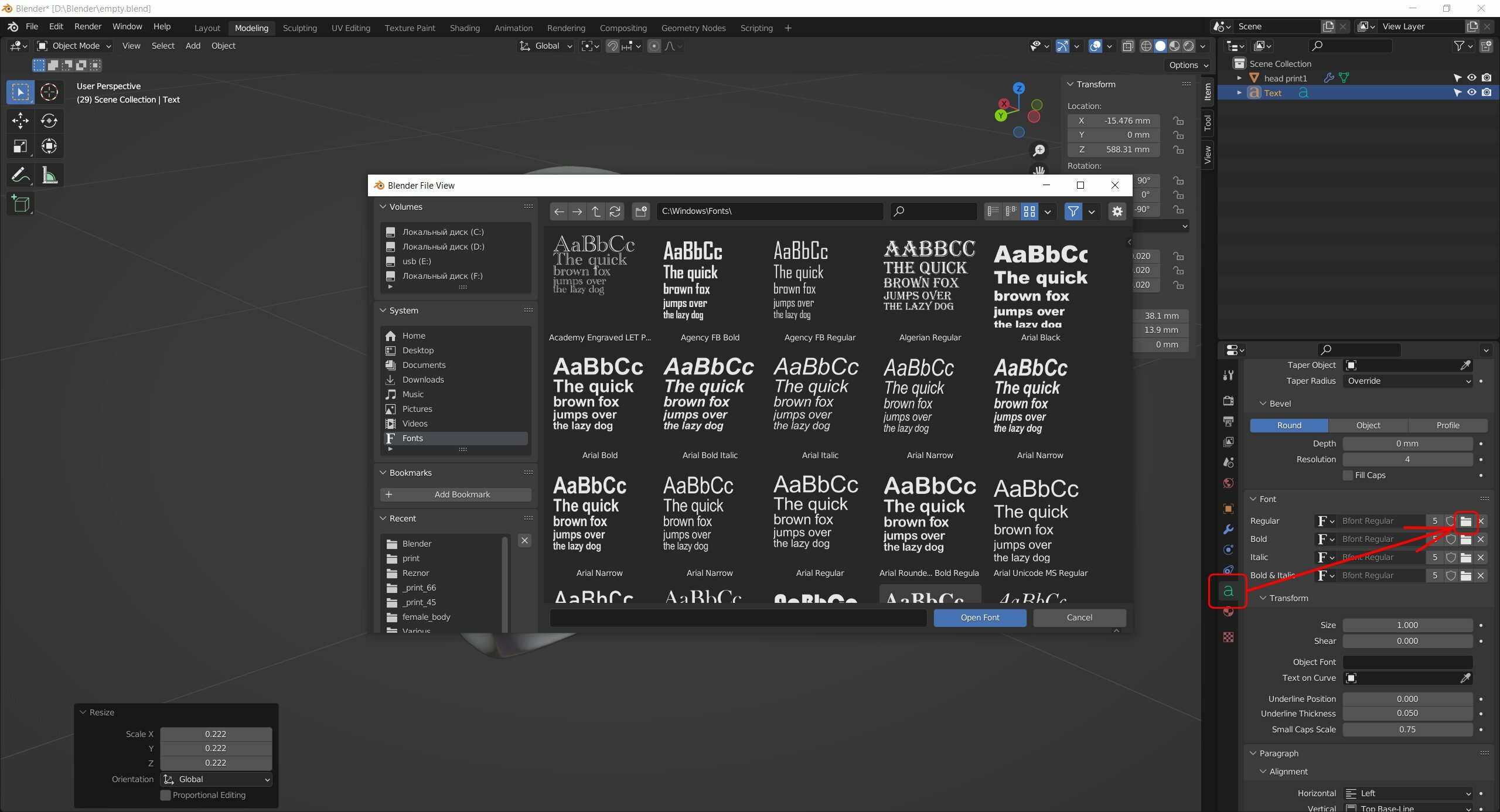Adjust the Underline Thickness slider

click(1407, 714)
